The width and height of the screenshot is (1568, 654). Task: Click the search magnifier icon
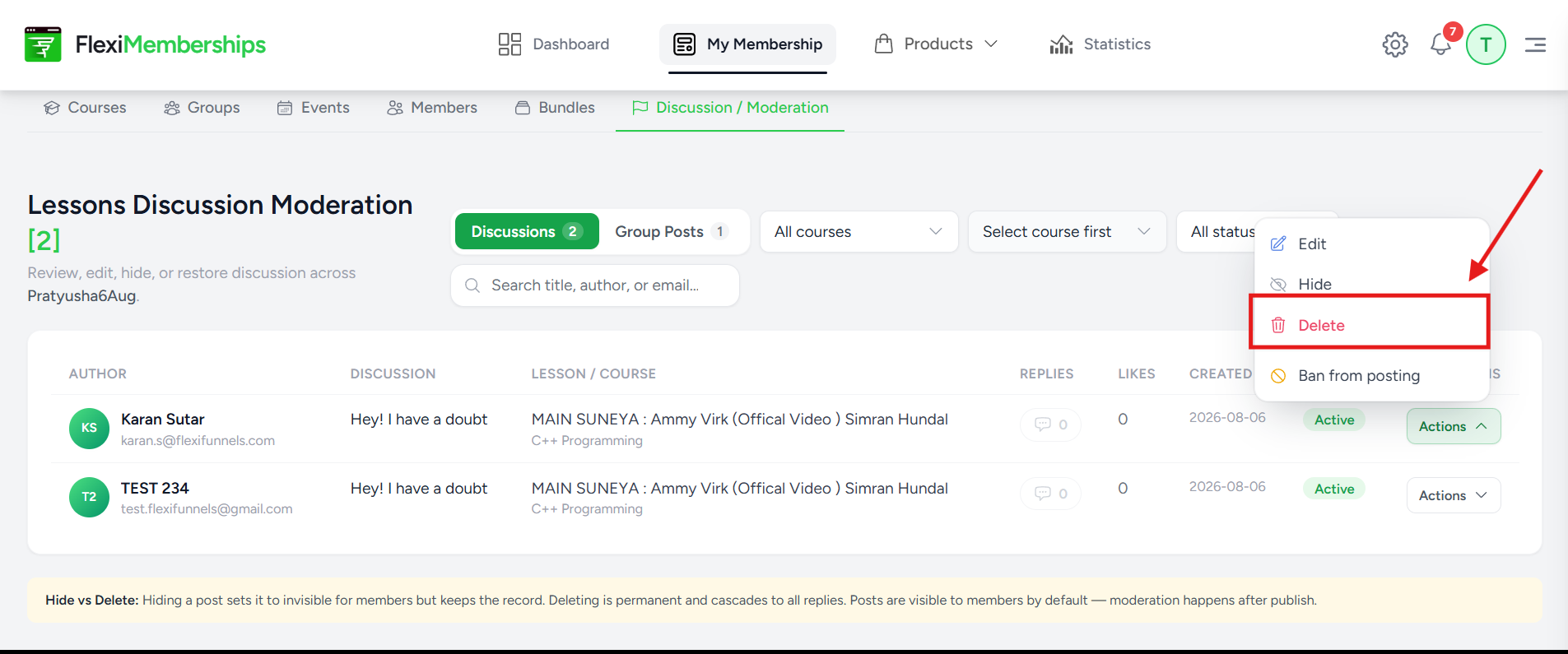[472, 285]
